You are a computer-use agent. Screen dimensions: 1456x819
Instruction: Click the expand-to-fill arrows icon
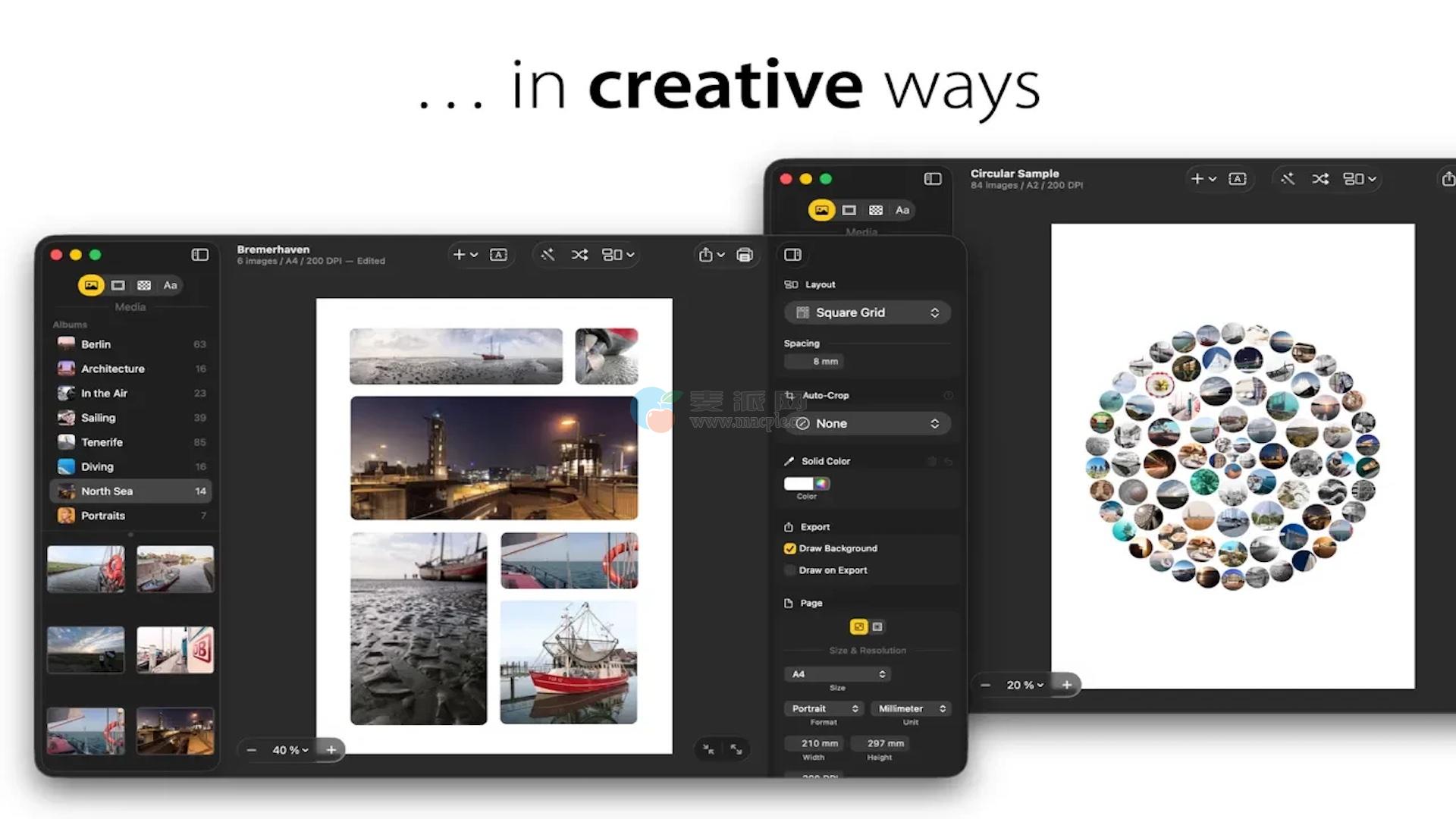coord(736,749)
